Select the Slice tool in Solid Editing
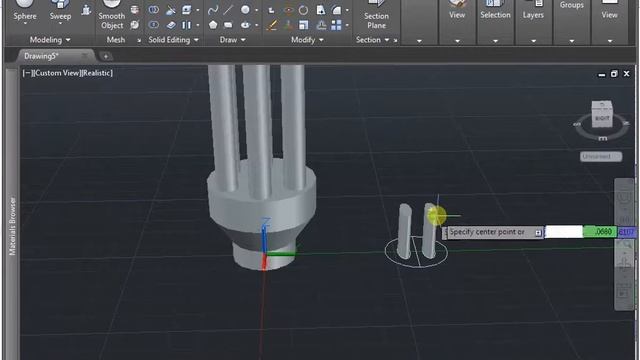 (171, 10)
